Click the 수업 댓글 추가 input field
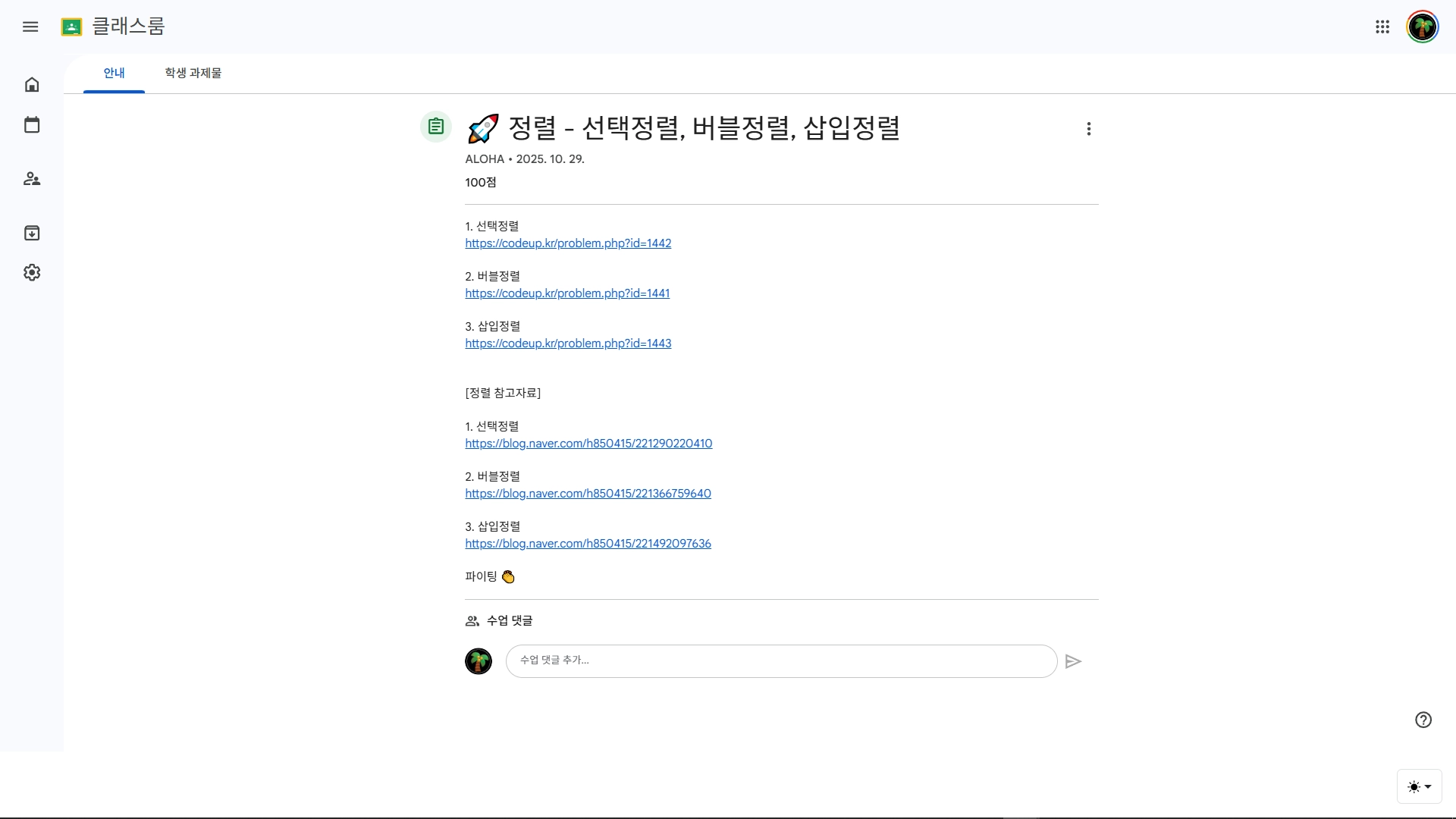 (x=781, y=661)
